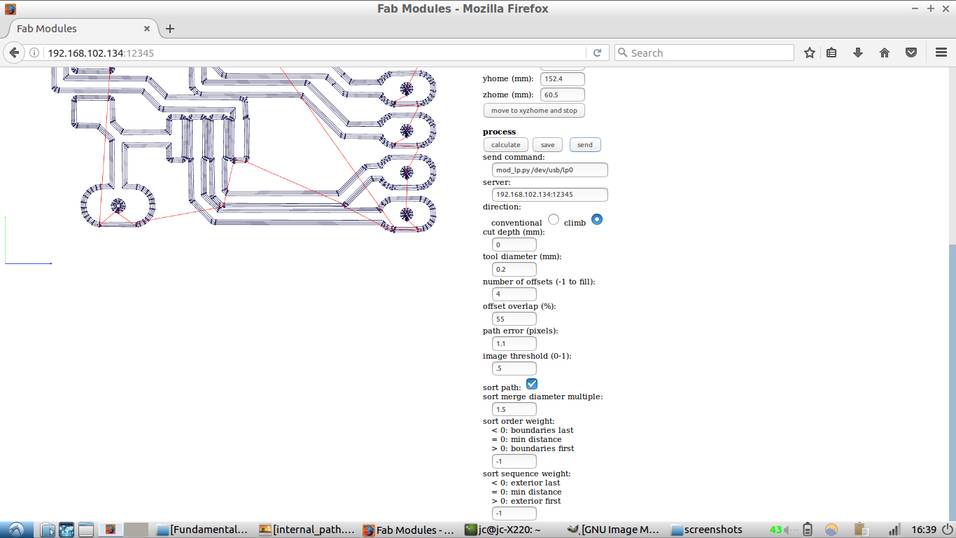Click the sort sequence weight field
Screen dimensions: 956x538
[514, 513]
